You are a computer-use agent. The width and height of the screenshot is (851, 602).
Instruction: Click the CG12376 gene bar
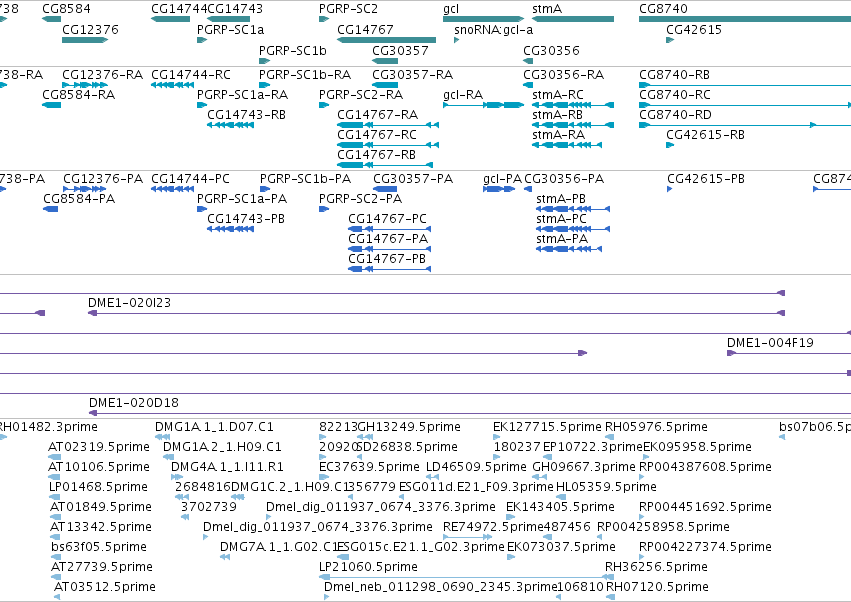(x=85, y=40)
